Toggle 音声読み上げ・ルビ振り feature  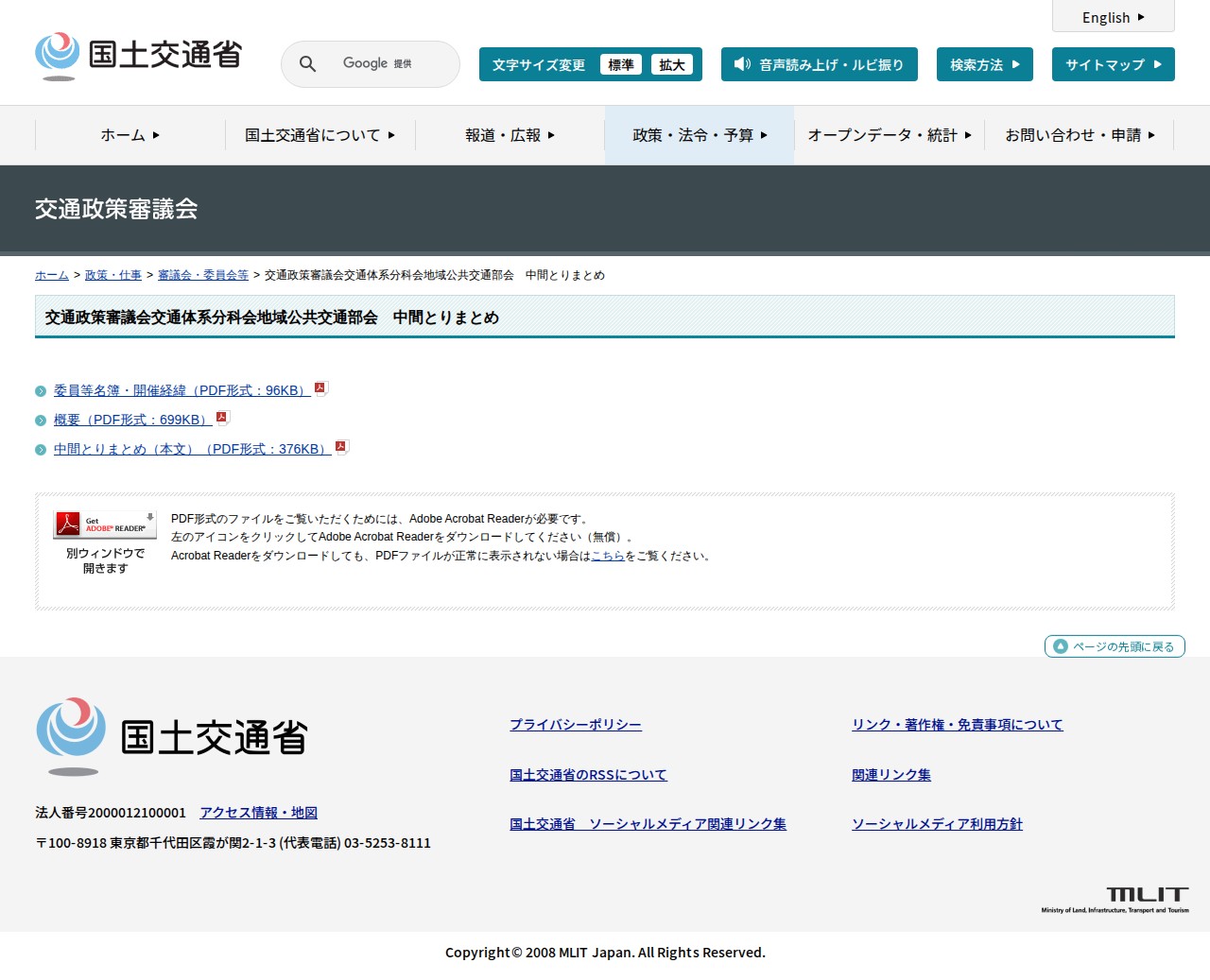tap(819, 65)
